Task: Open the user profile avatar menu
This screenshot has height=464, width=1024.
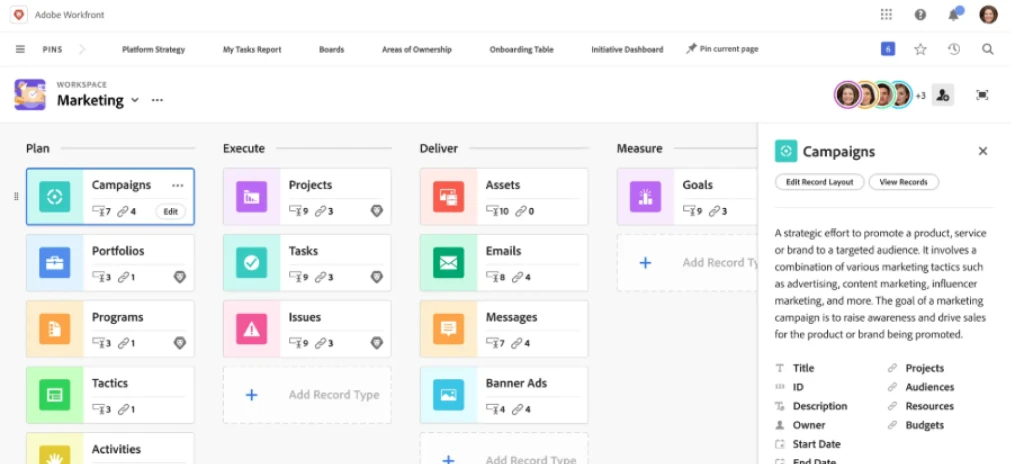Action: click(989, 14)
